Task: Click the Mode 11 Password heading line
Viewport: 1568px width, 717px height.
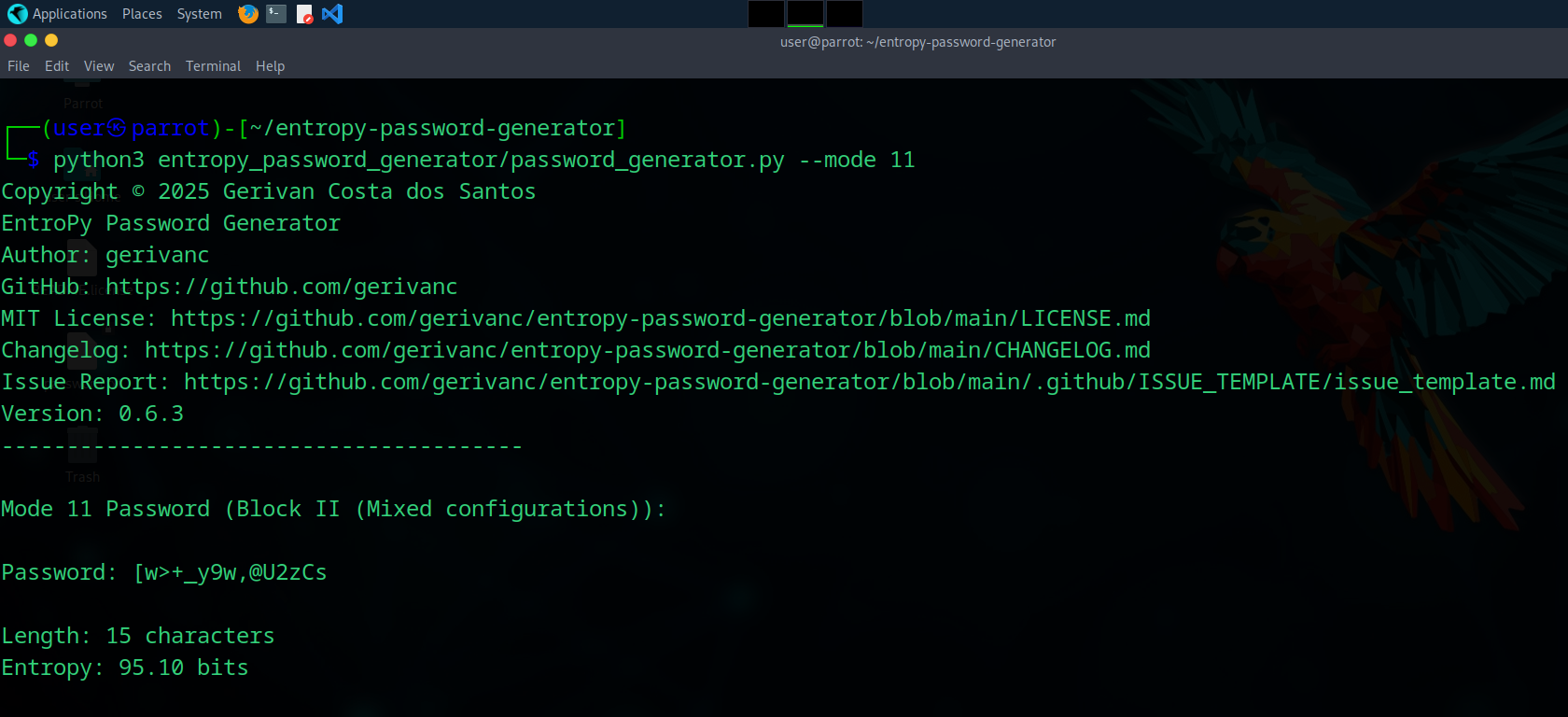Action: tap(333, 509)
